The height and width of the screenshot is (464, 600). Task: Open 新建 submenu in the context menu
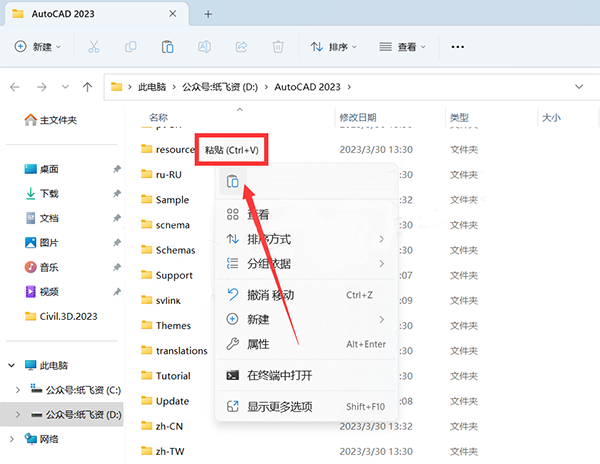coord(306,319)
